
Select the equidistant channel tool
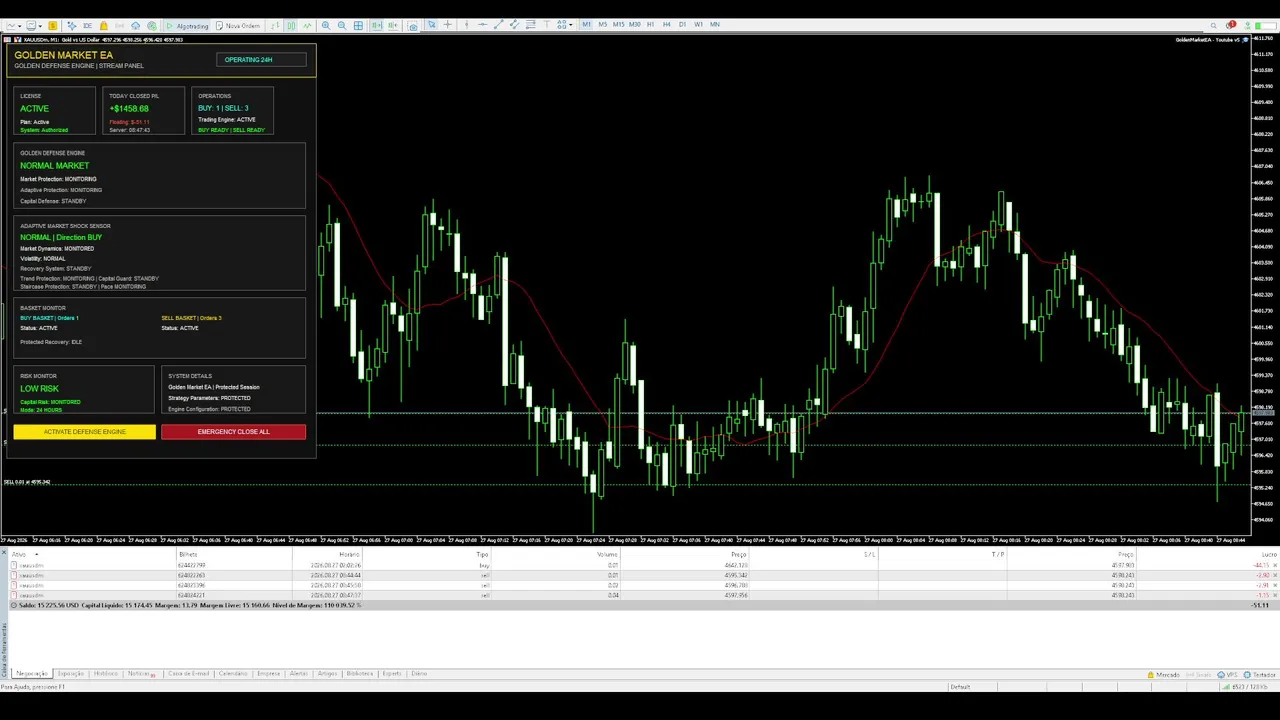[515, 24]
